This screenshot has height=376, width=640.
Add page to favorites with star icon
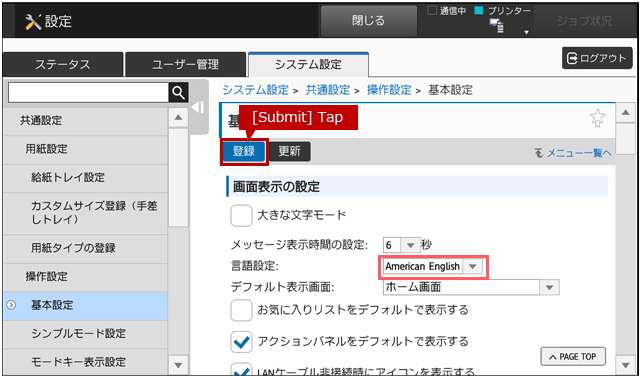(x=598, y=118)
